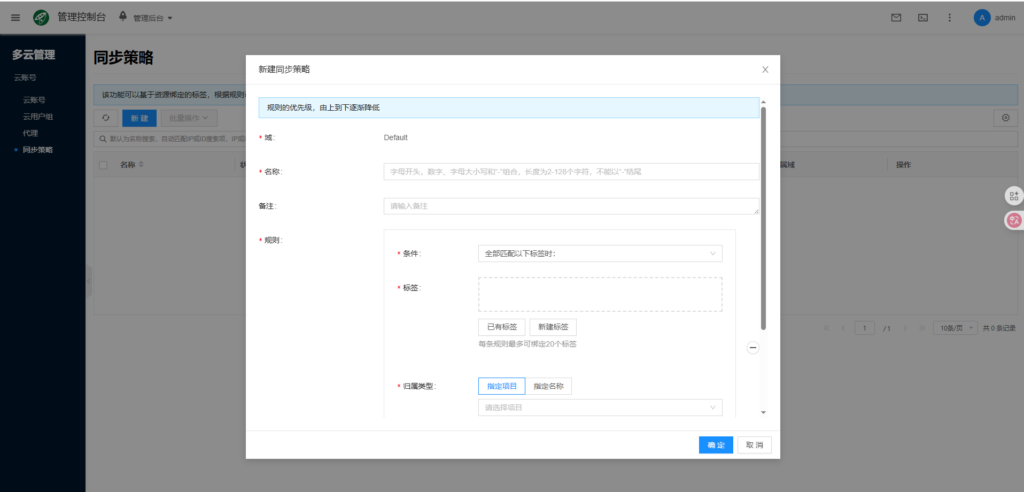The width and height of the screenshot is (1024, 492).
Task: Click the 确定 confirm button
Action: (715, 445)
